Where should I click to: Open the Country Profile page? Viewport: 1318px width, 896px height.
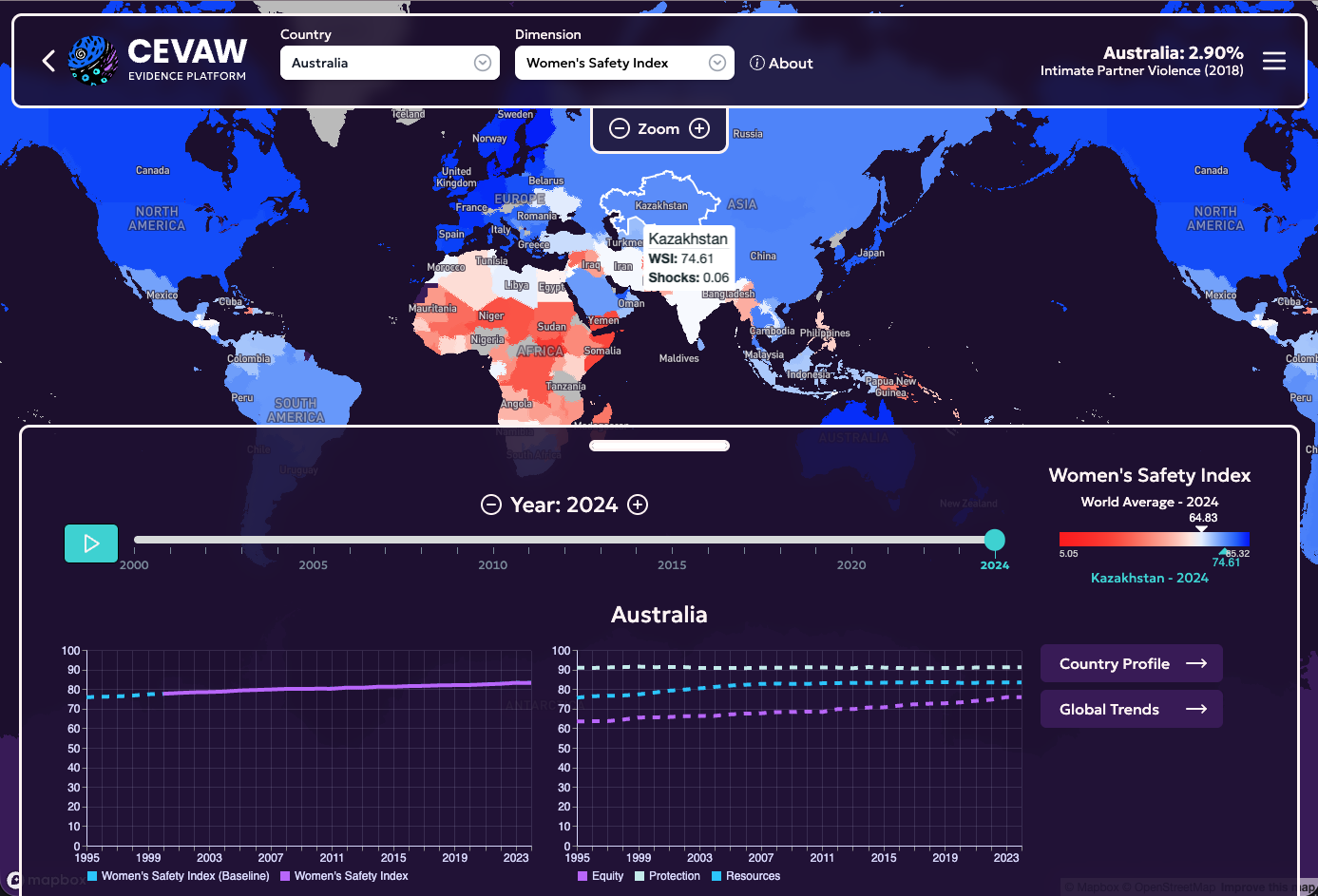tap(1131, 663)
